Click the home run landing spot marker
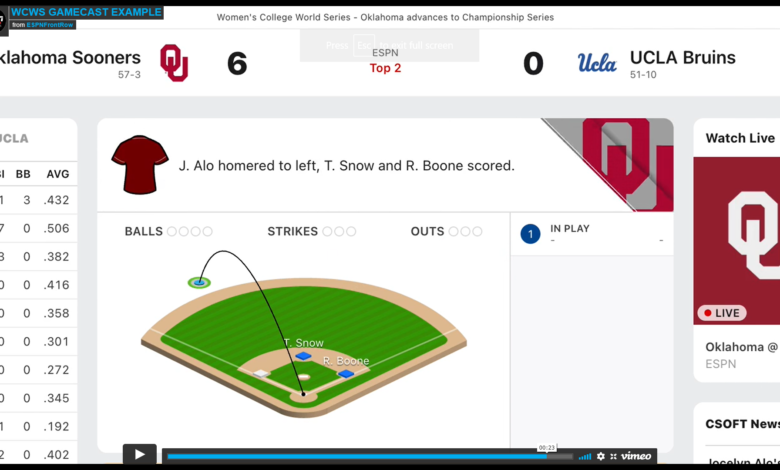Viewport: 780px width, 470px height. 199,282
